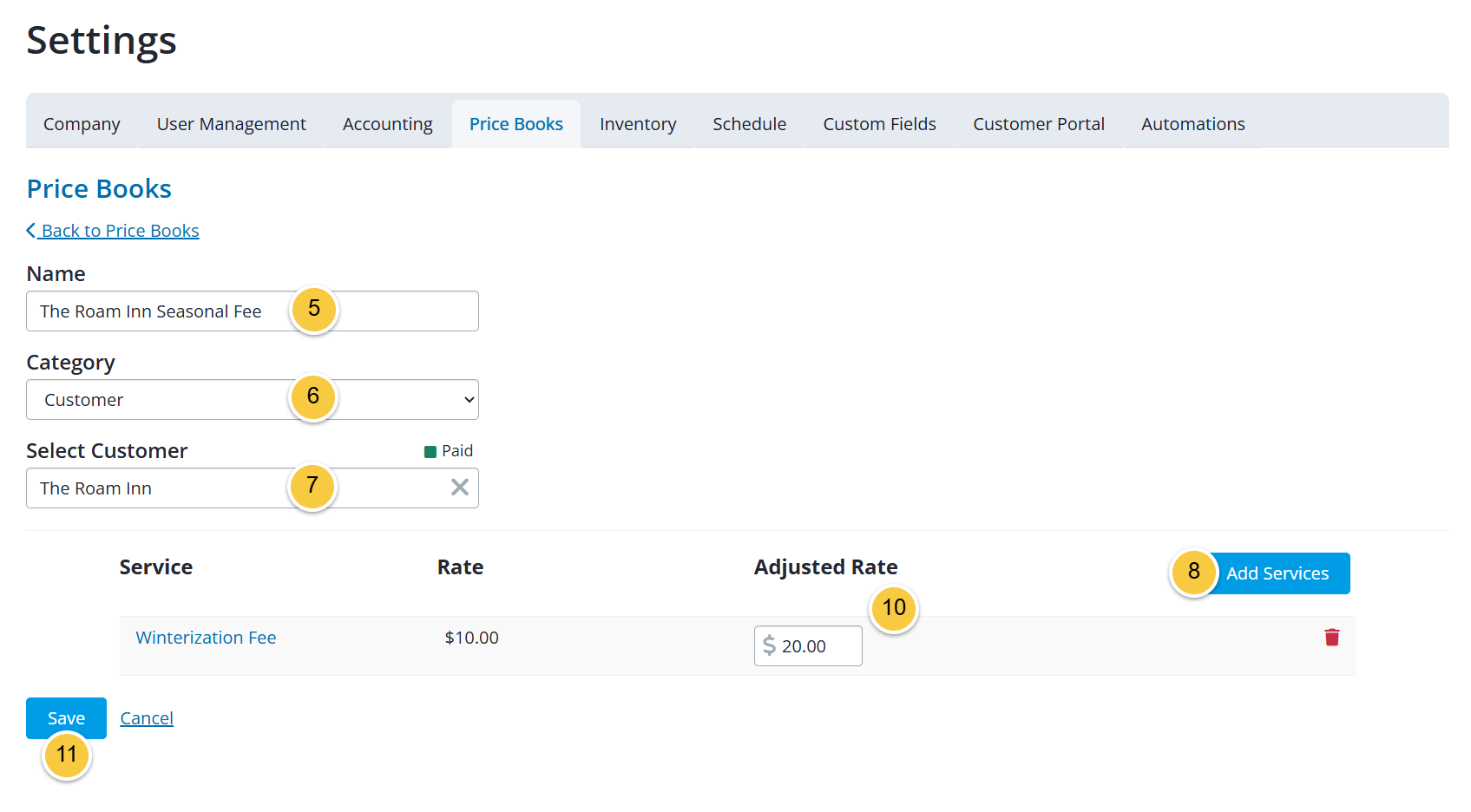Click the Adjusted Rate input field
This screenshot has height=812, width=1471.
[808, 646]
